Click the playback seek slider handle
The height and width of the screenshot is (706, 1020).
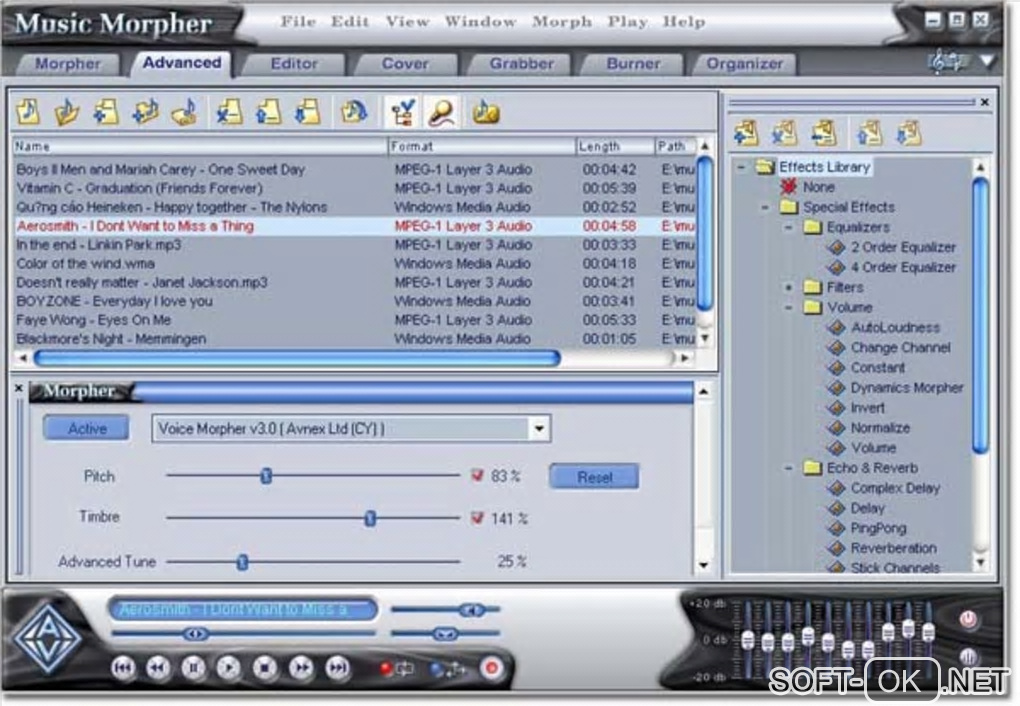[195, 633]
